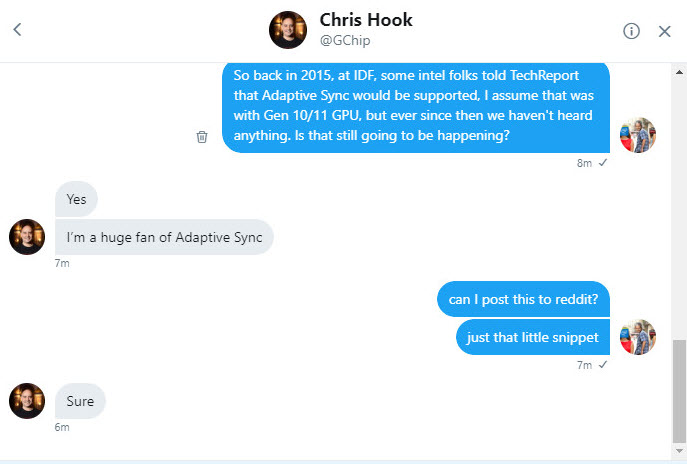
Task: Select the "just that little snippet" bubble
Action: 532,337
